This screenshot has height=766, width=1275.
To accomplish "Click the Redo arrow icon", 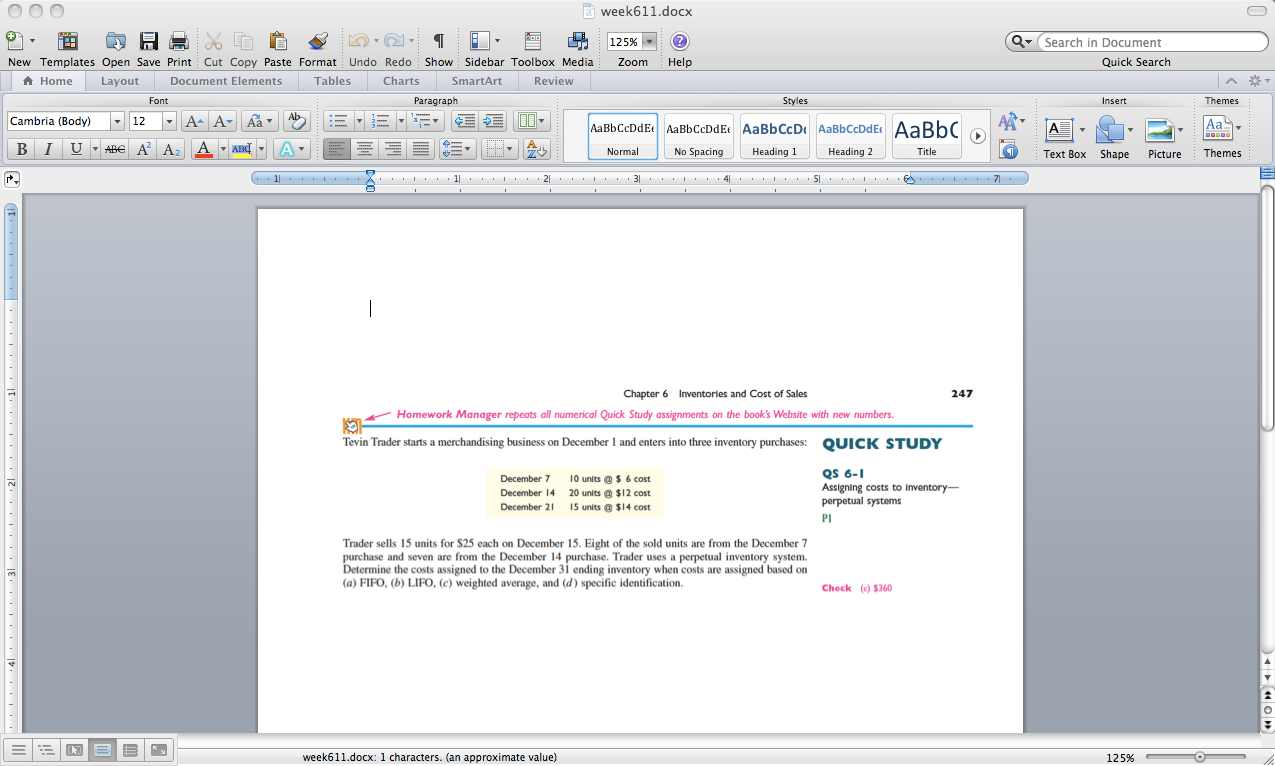I will coord(393,41).
